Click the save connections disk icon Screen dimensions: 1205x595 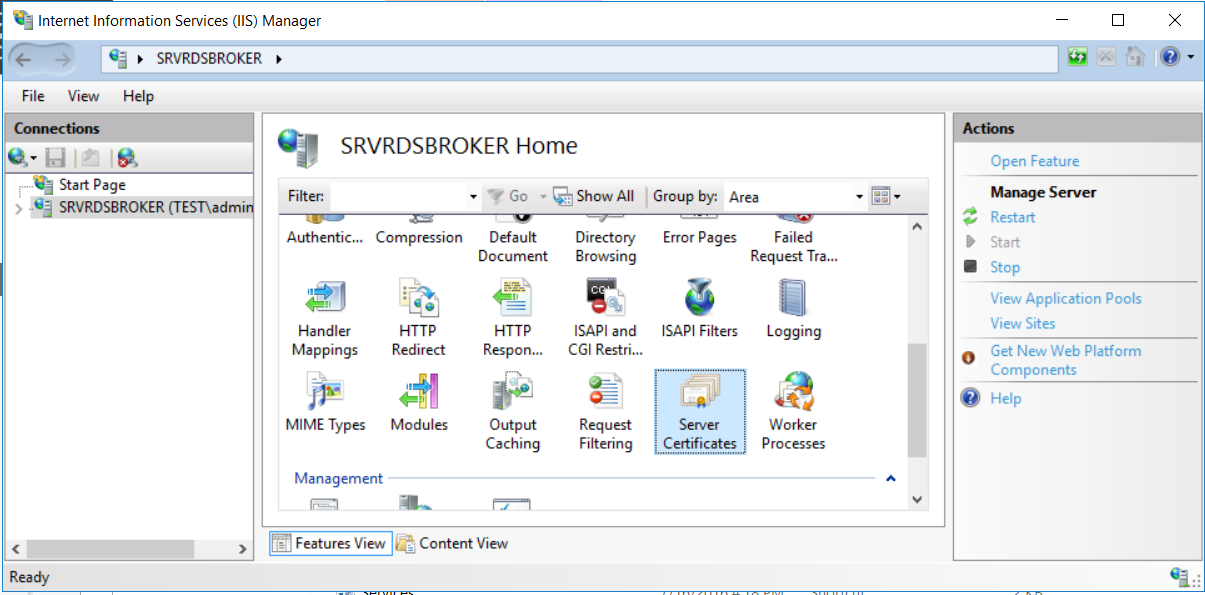[x=57, y=157]
